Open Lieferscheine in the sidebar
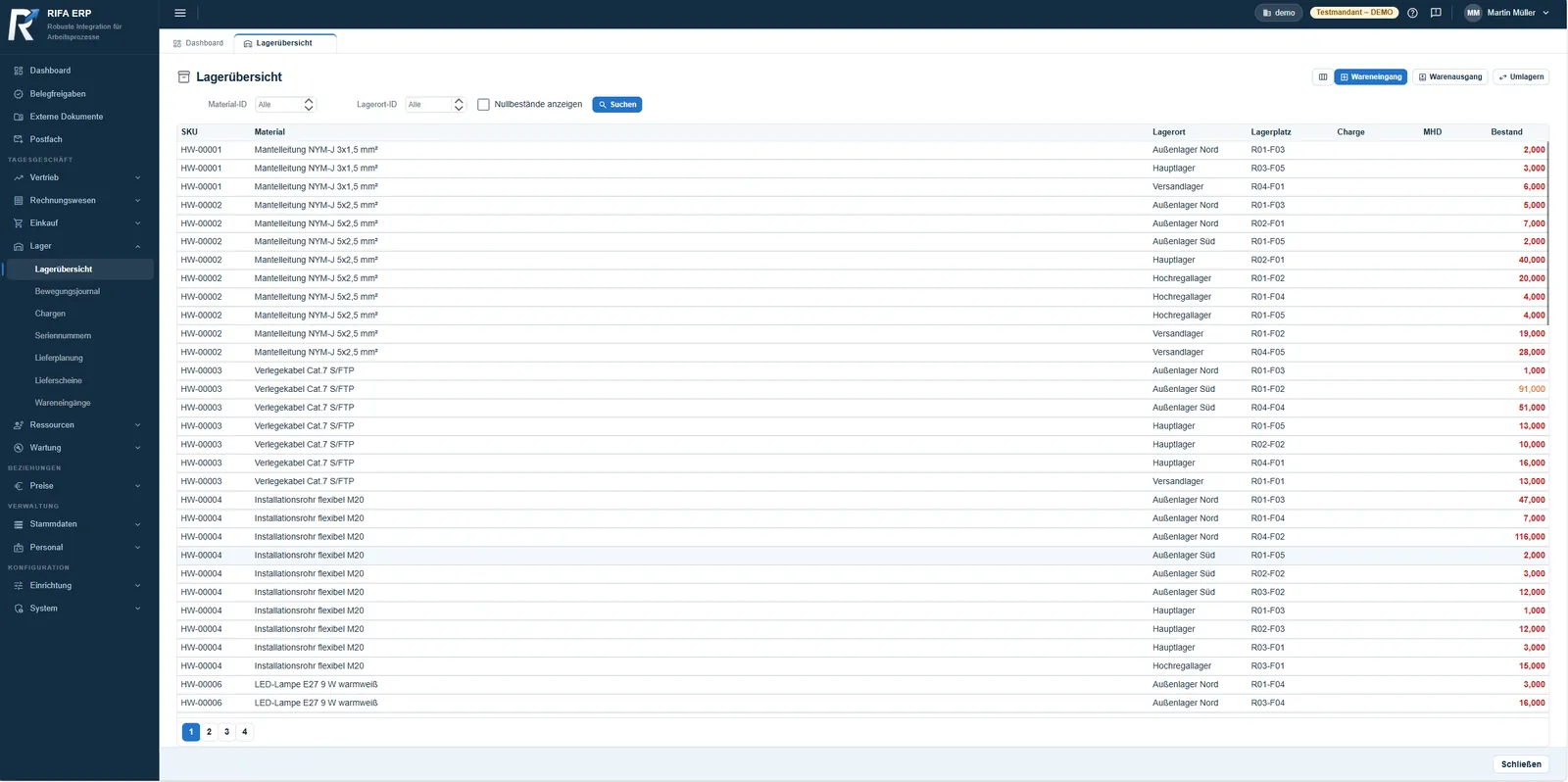The image size is (1568, 782). [59, 380]
